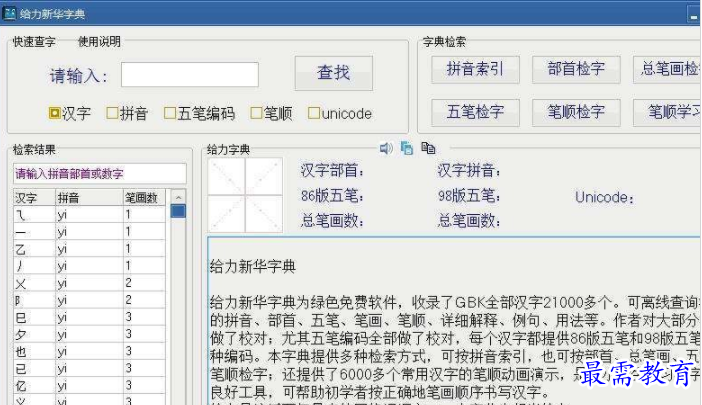The width and height of the screenshot is (702, 405).
Task: Click the 笔画数 column header
Action: pyautogui.click(x=144, y=198)
